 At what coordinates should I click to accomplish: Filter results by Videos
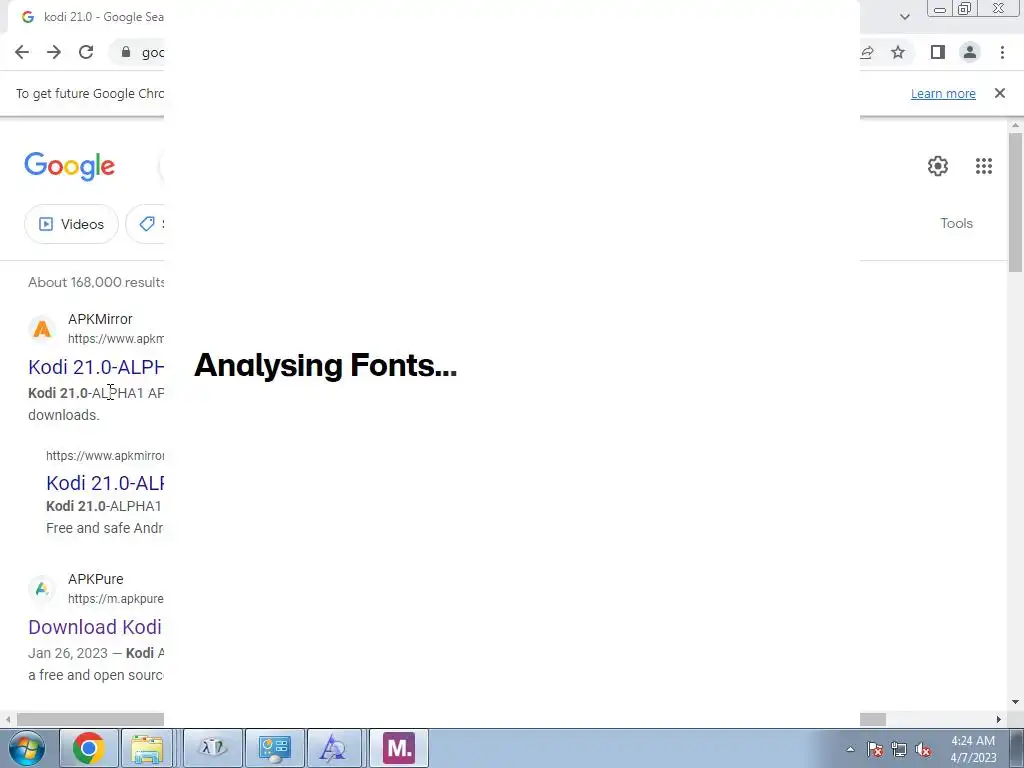pos(71,224)
